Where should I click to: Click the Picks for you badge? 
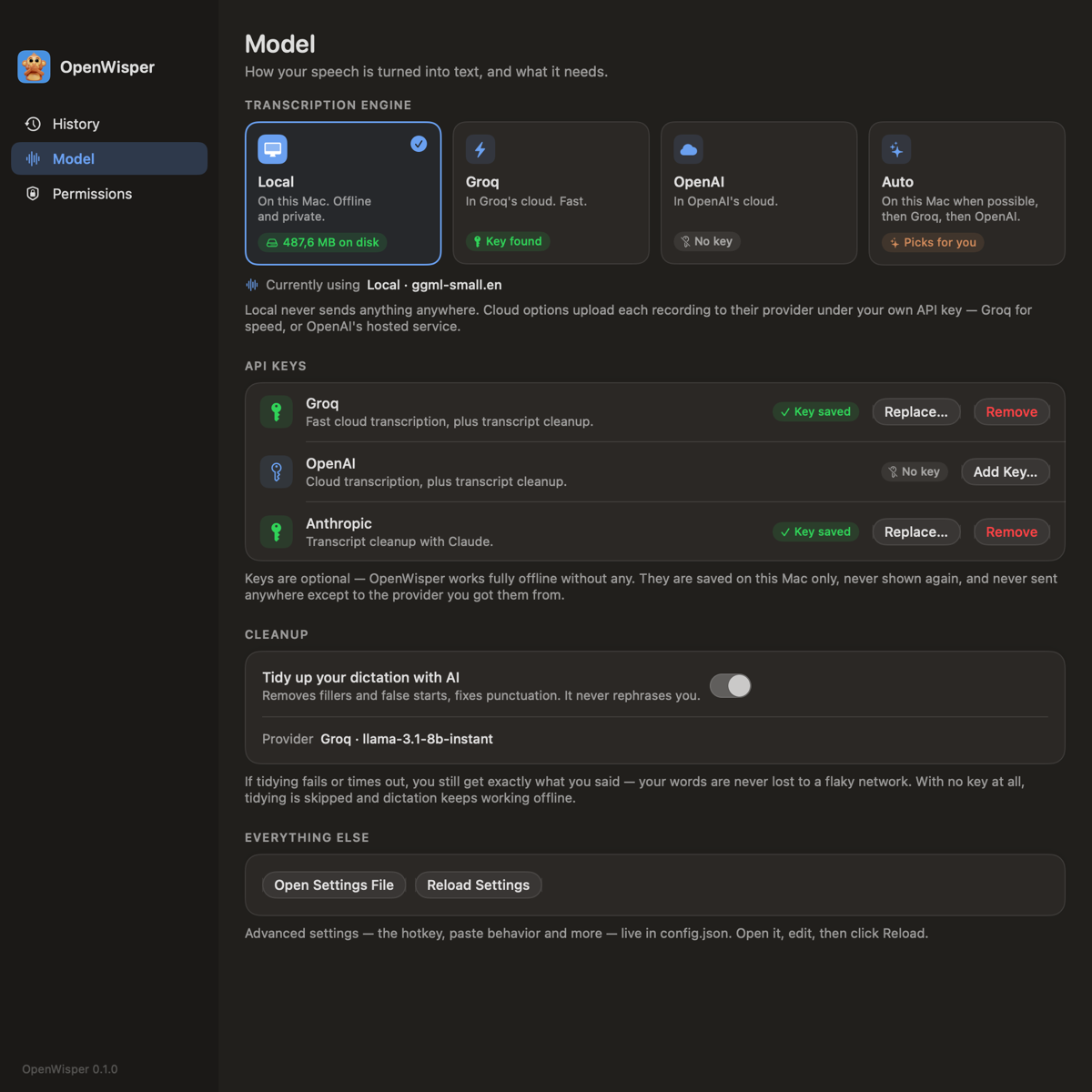tap(933, 242)
